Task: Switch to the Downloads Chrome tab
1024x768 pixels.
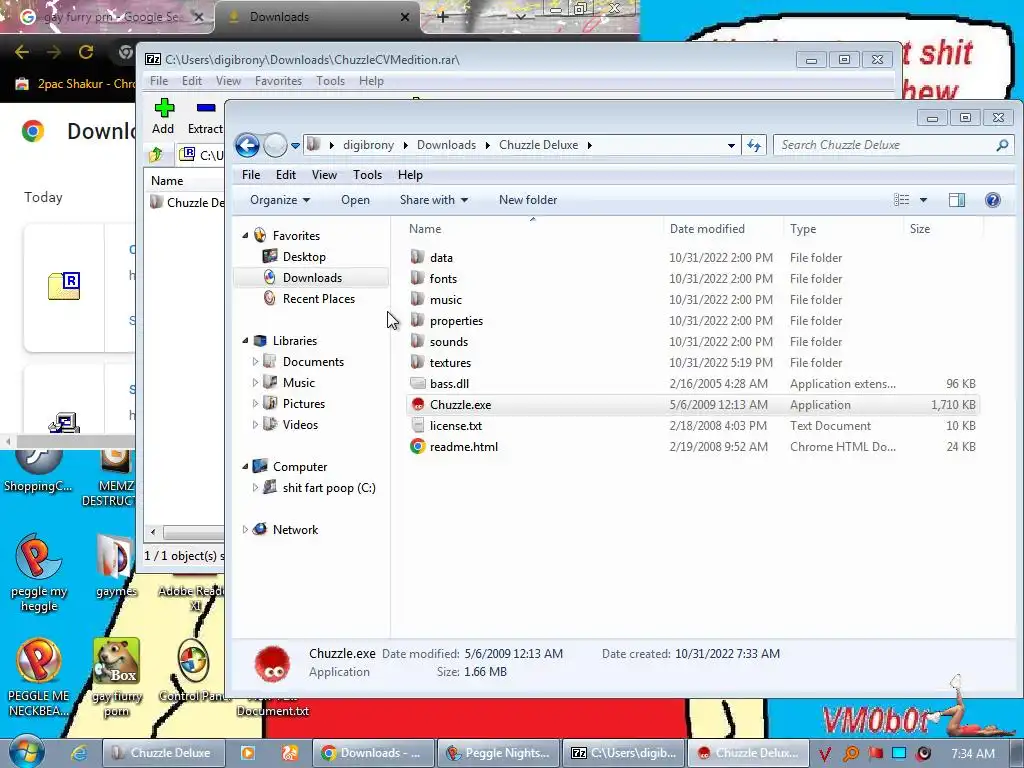Action: [x=318, y=17]
